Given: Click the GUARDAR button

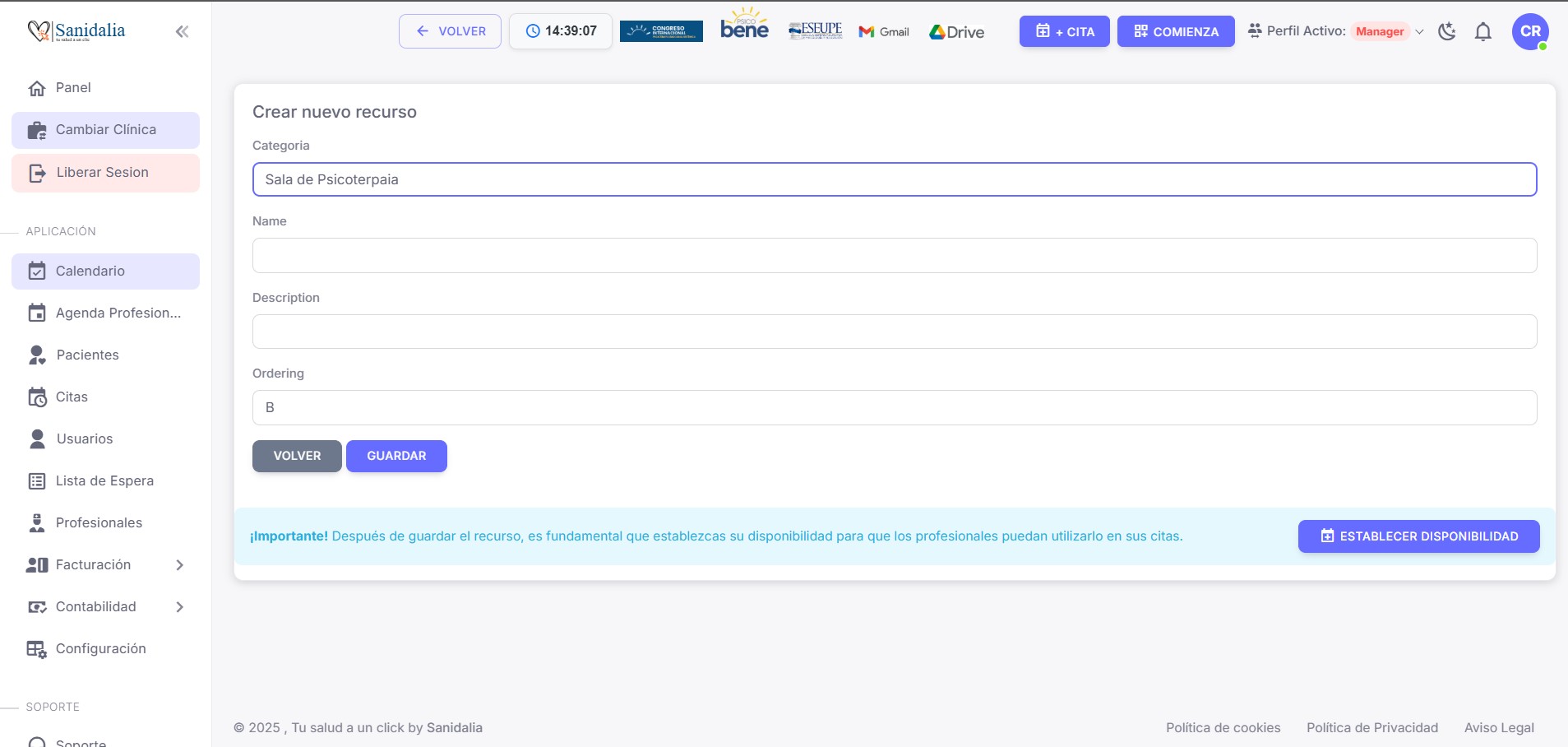Looking at the screenshot, I should pos(396,456).
